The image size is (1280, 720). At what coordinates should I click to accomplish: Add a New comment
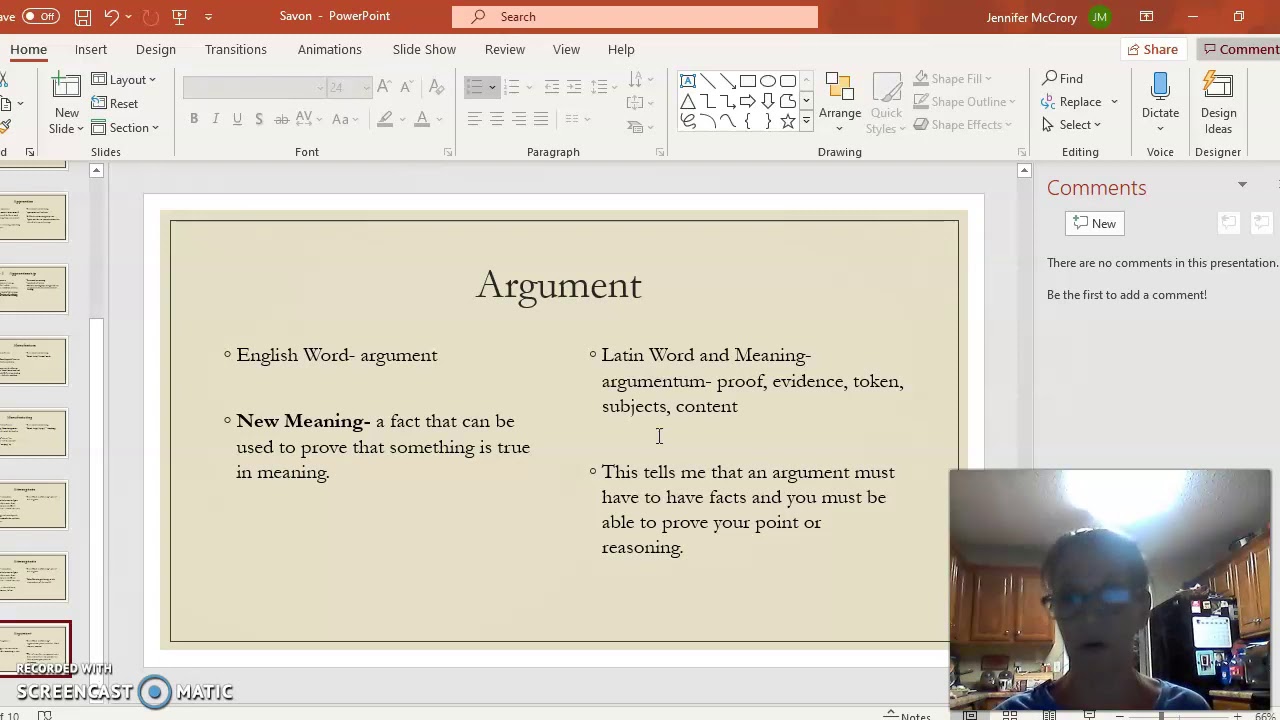point(1094,223)
